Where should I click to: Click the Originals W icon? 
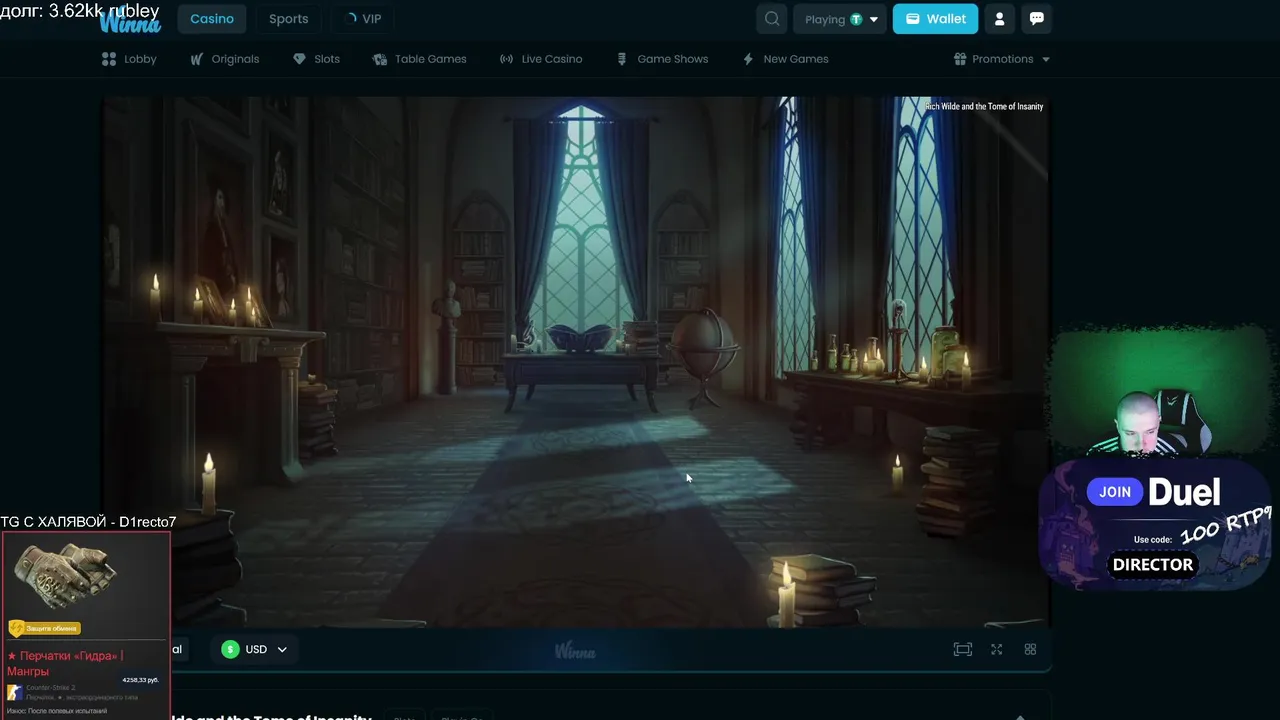[x=197, y=59]
